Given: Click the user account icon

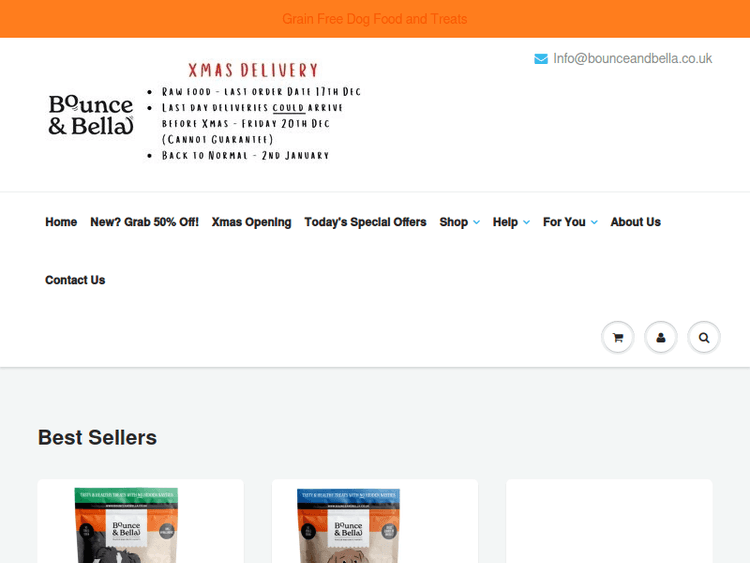Looking at the screenshot, I should coord(660,338).
